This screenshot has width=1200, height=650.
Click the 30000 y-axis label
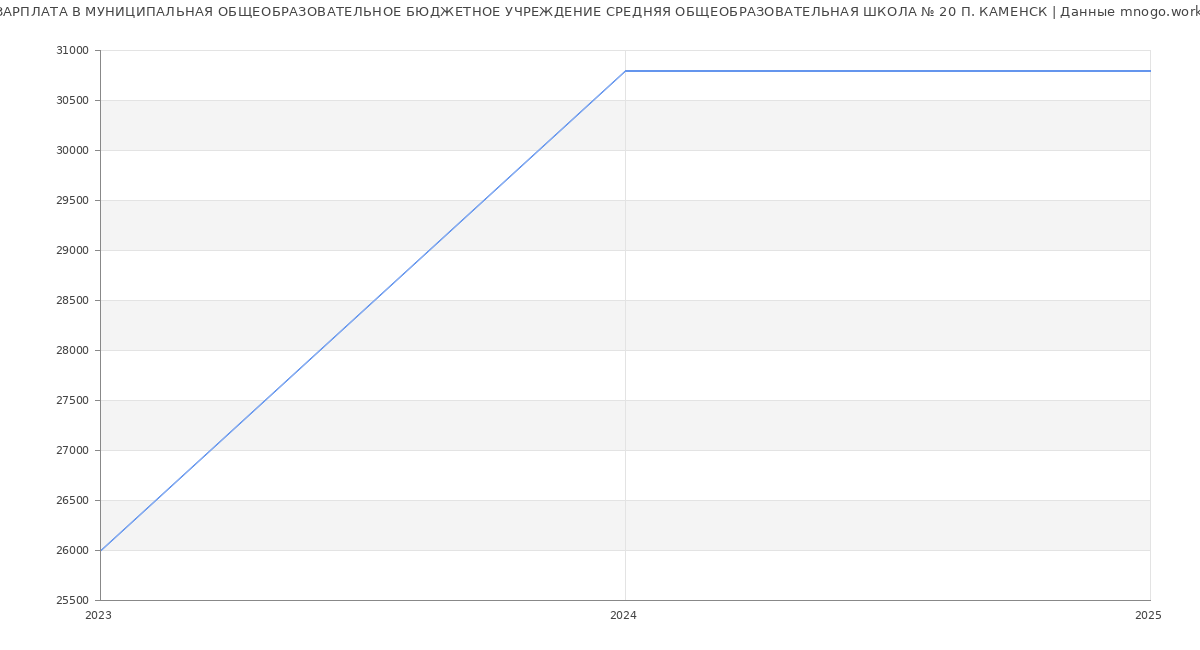coord(72,150)
